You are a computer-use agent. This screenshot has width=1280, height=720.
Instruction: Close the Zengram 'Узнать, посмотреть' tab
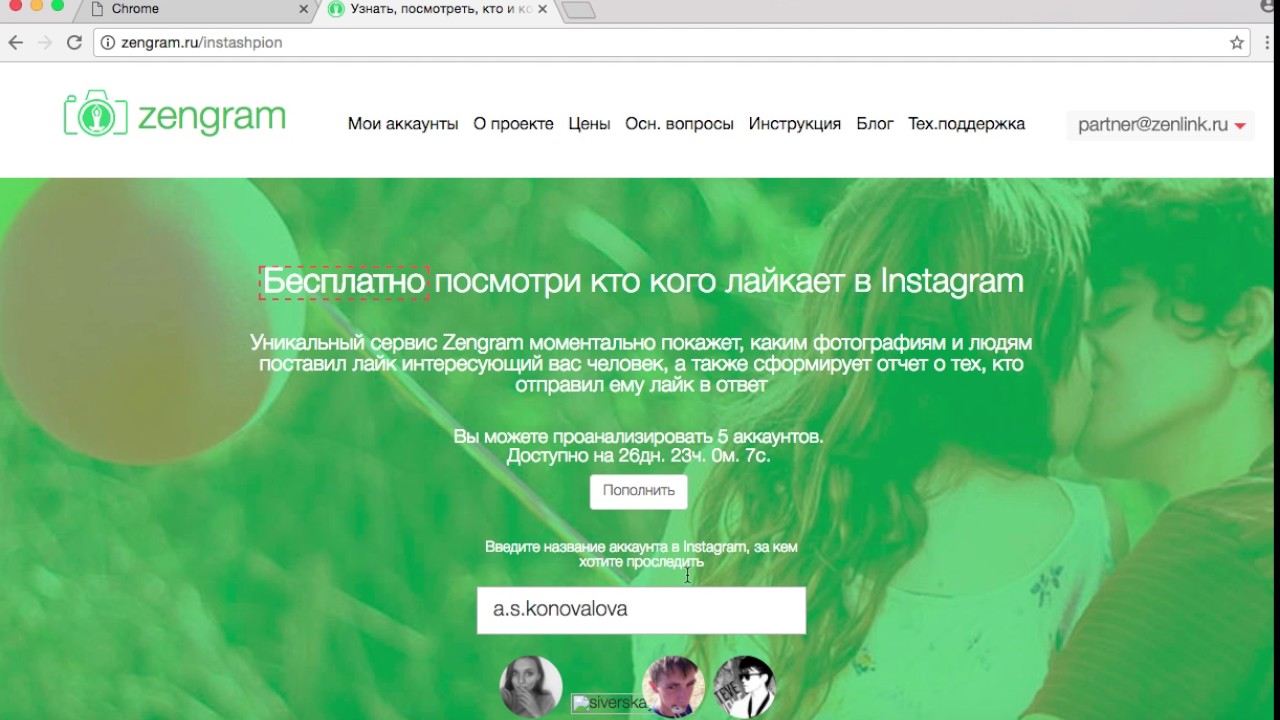click(543, 9)
